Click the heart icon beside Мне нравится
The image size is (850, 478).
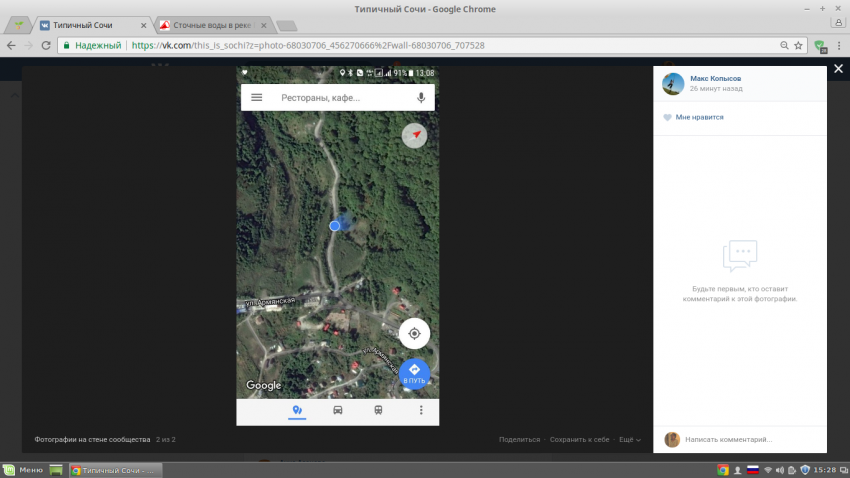click(x=667, y=117)
